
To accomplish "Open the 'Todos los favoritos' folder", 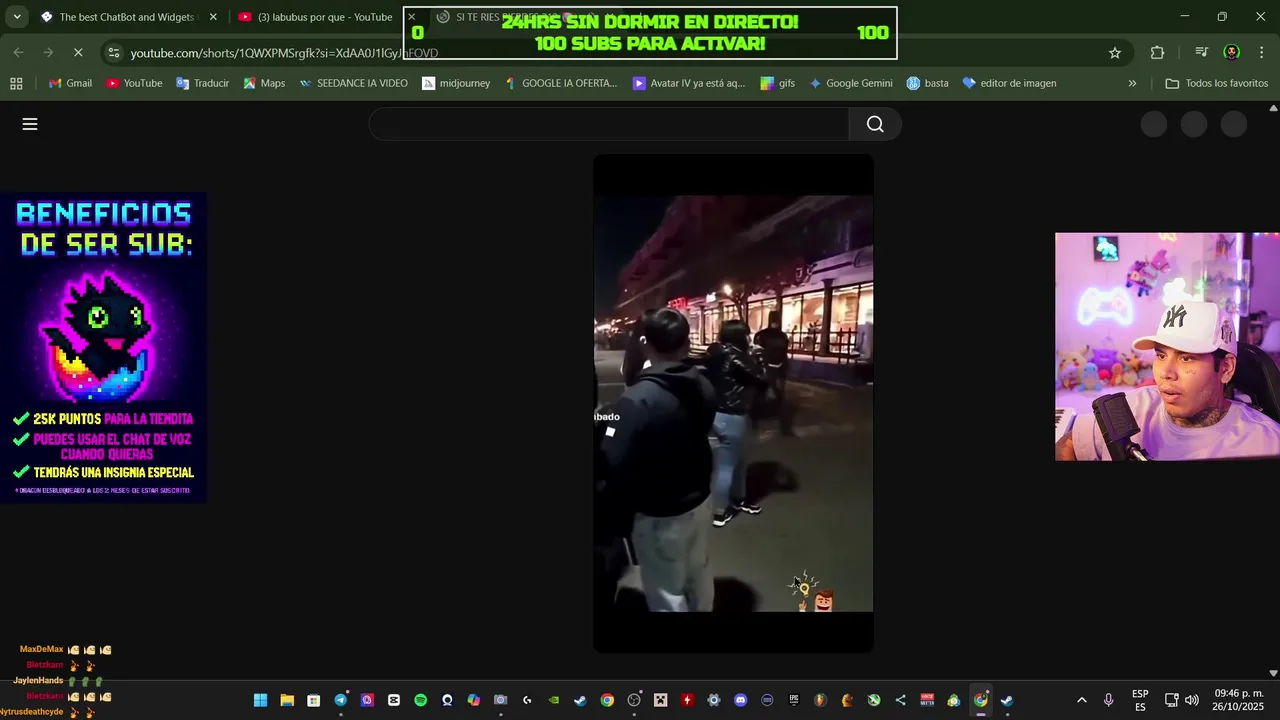I will [1216, 83].
